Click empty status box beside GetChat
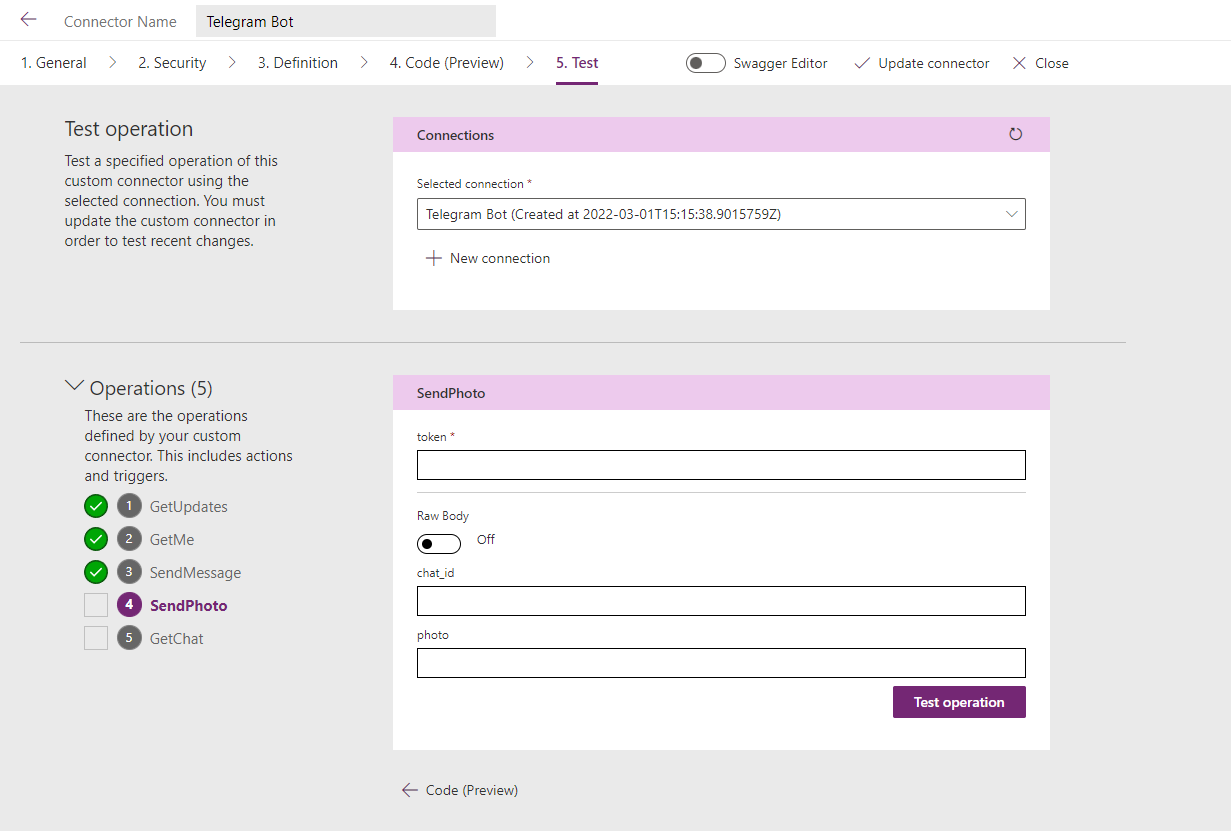The width and height of the screenshot is (1231, 831). tap(96, 638)
